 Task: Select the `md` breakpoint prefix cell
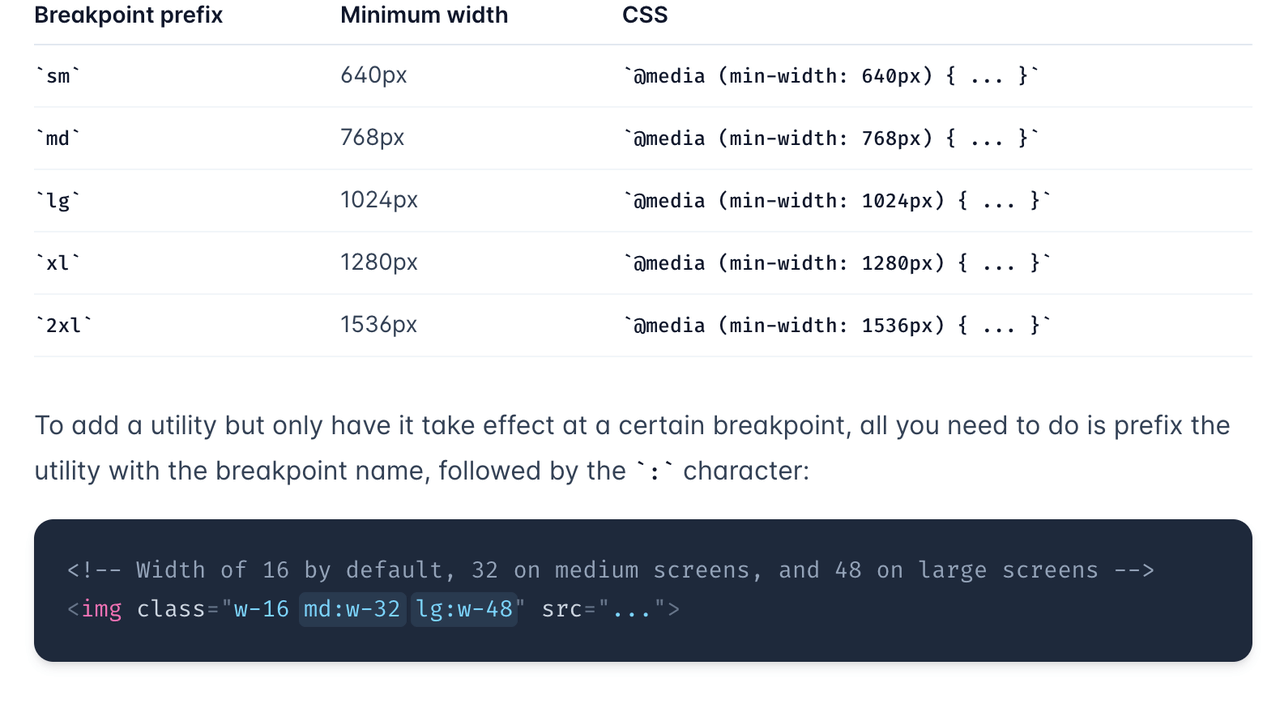58,138
